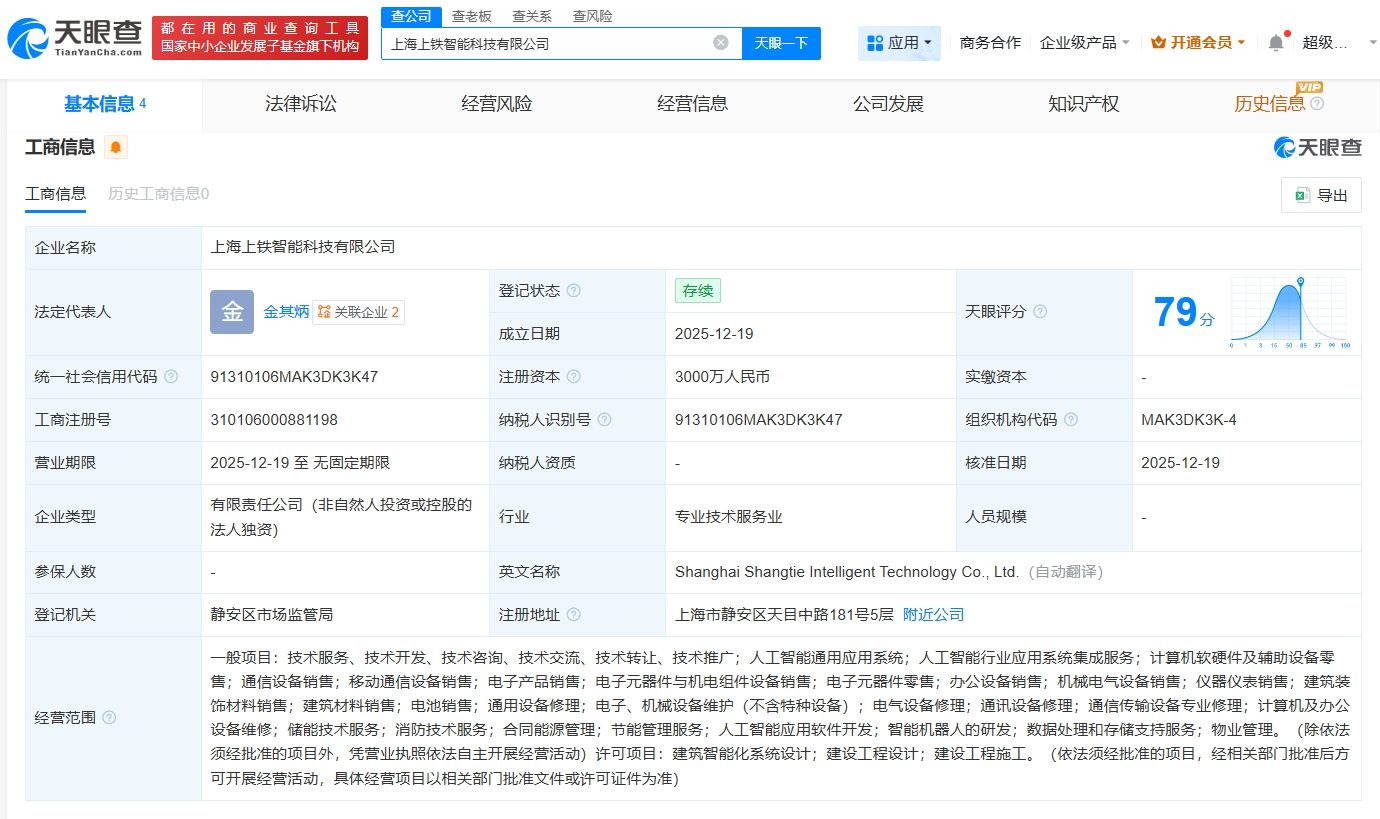Click the help icon next to 登记状态
The height and width of the screenshot is (819, 1380).
tap(572, 290)
